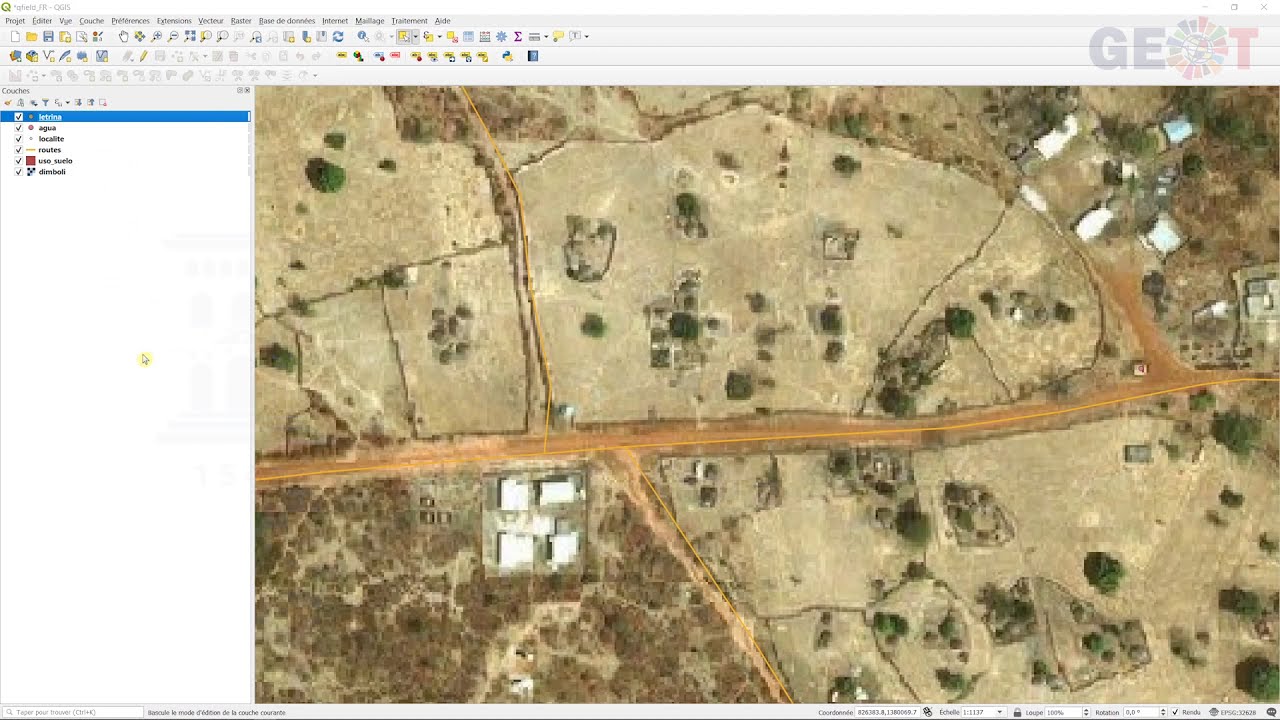Image resolution: width=1280 pixels, height=720 pixels.
Task: Click the Select Features tool
Action: coord(404,36)
